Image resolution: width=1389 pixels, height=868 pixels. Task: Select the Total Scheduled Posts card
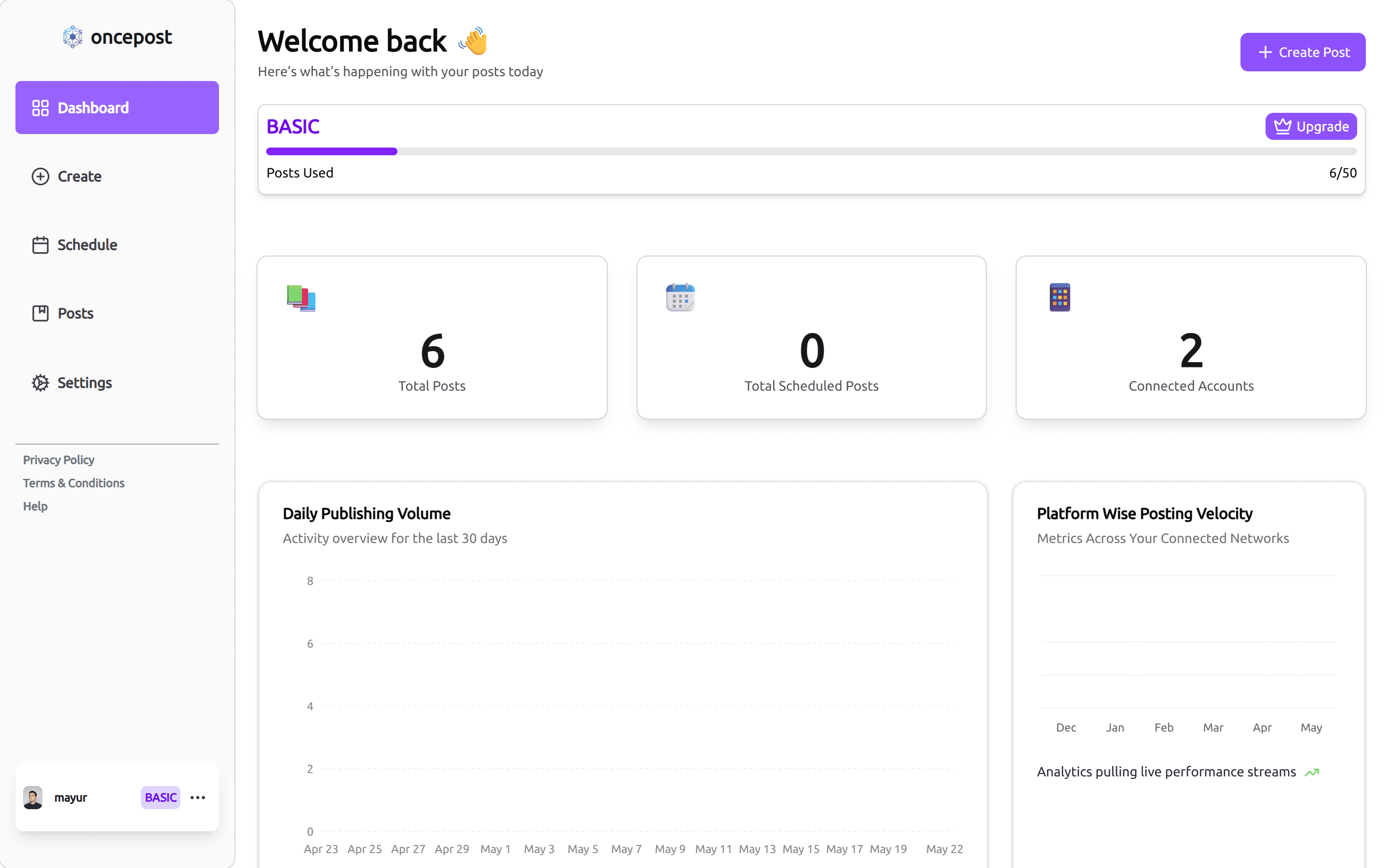(x=812, y=338)
